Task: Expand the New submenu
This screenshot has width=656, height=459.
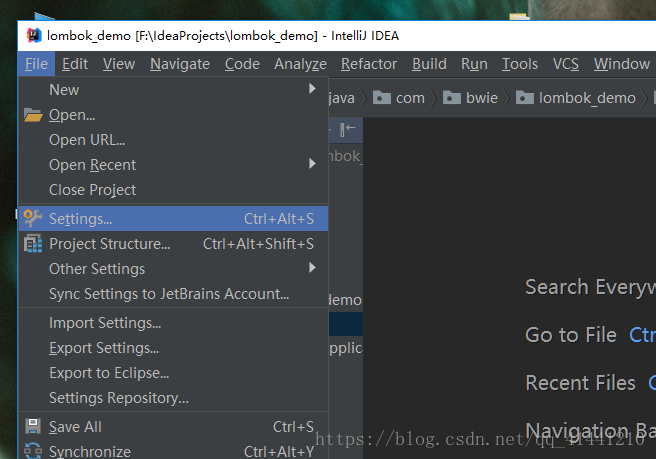Action: (x=173, y=90)
